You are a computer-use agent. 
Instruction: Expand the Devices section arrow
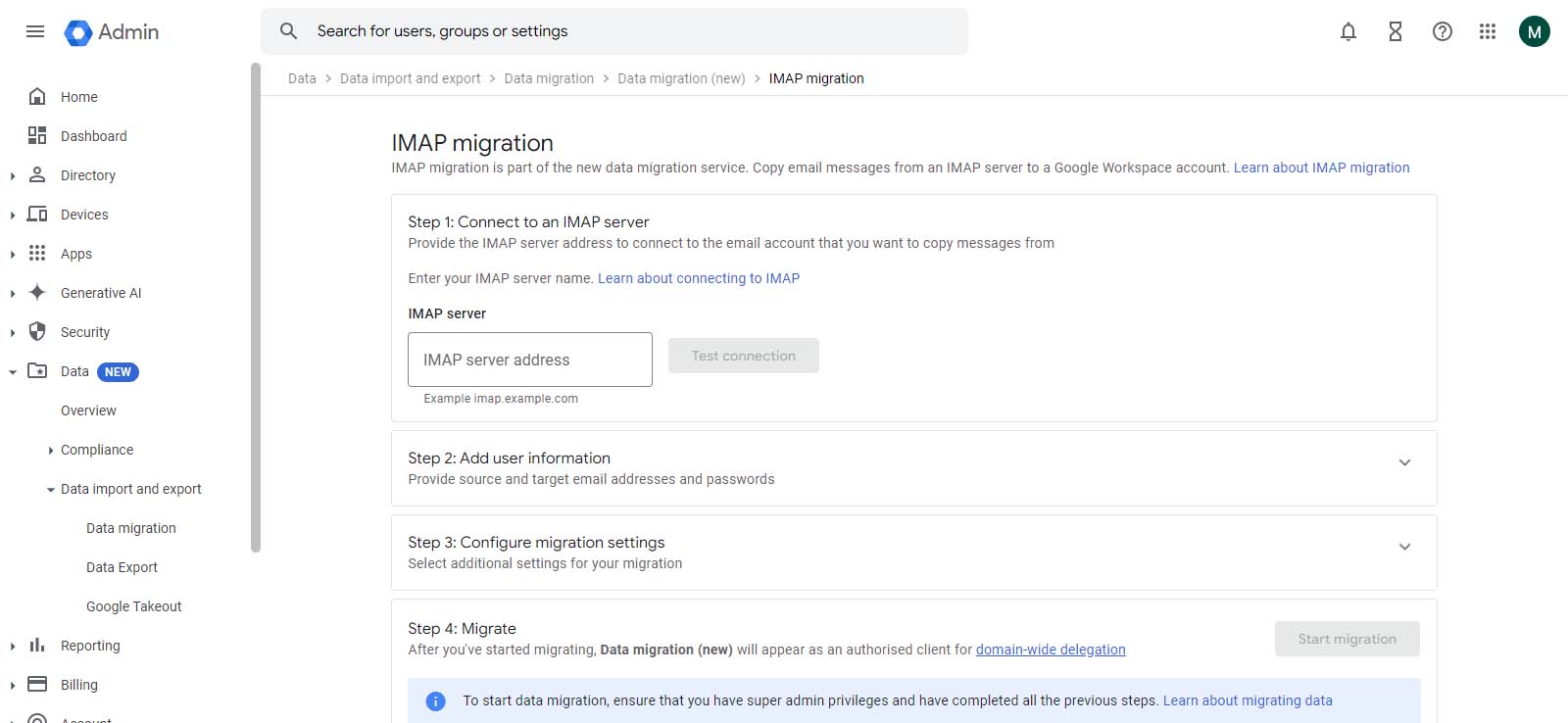click(x=12, y=216)
